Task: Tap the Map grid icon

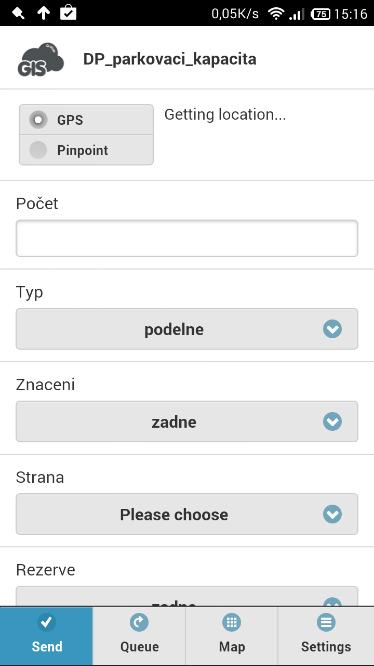Action: (x=231, y=623)
